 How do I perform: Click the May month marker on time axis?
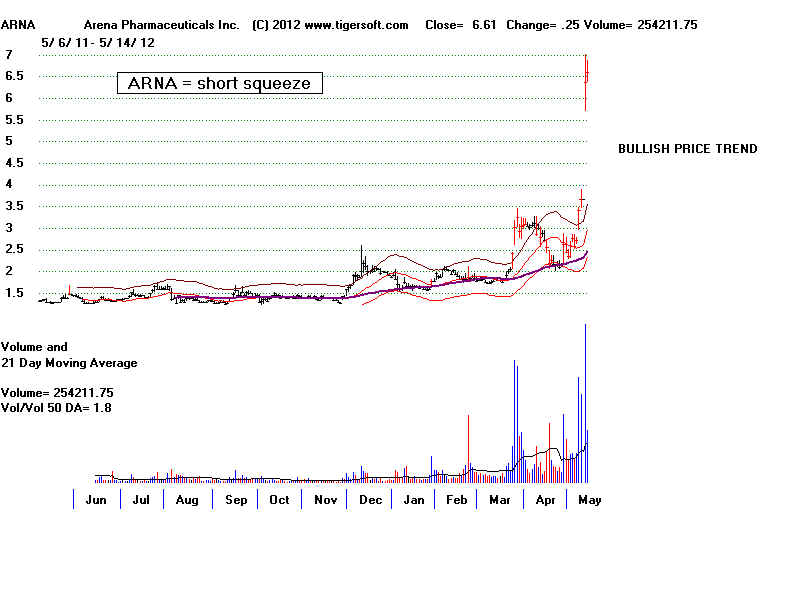(588, 499)
